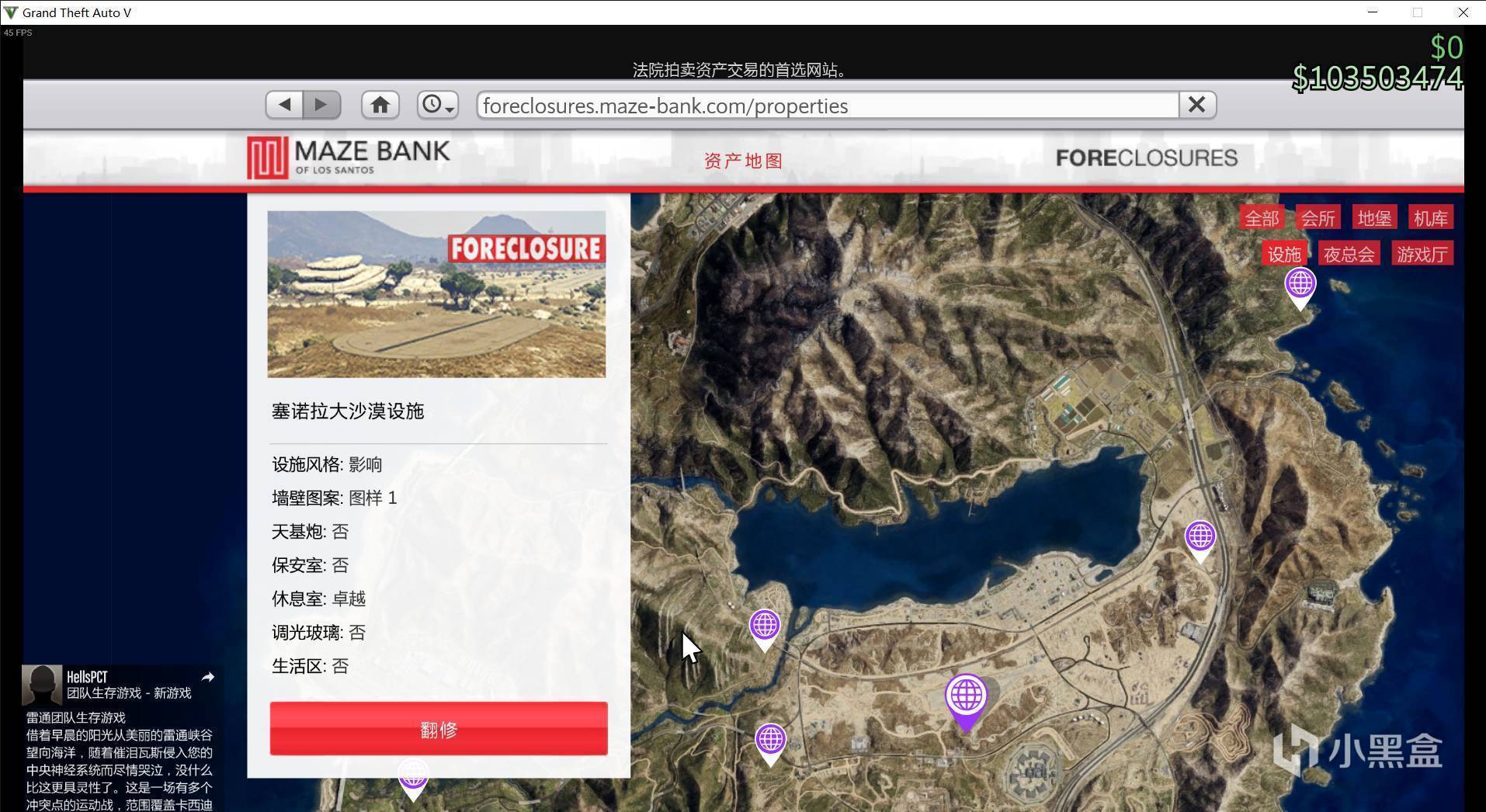Click the $103503474 bank balance
This screenshot has width=1486, height=812.
[x=1377, y=78]
